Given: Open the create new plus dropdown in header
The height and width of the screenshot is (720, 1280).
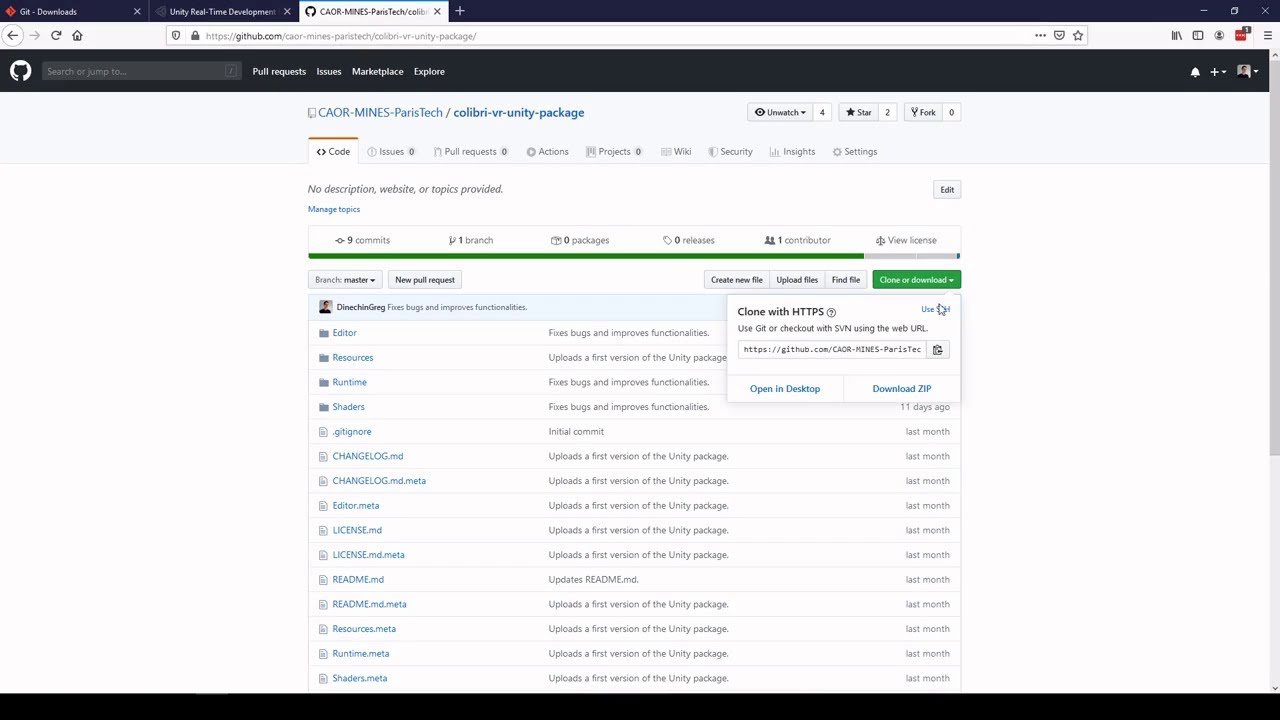Looking at the screenshot, I should [1218, 72].
